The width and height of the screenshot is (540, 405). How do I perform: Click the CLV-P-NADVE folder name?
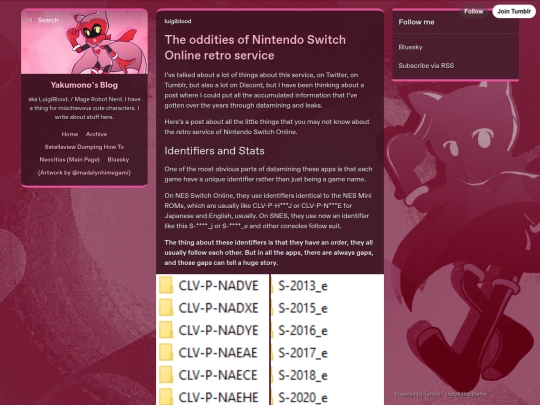(218, 286)
